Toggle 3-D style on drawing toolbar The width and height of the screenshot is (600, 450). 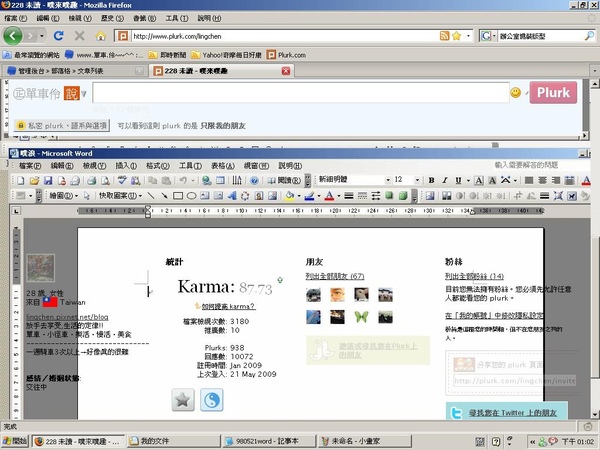[403, 196]
